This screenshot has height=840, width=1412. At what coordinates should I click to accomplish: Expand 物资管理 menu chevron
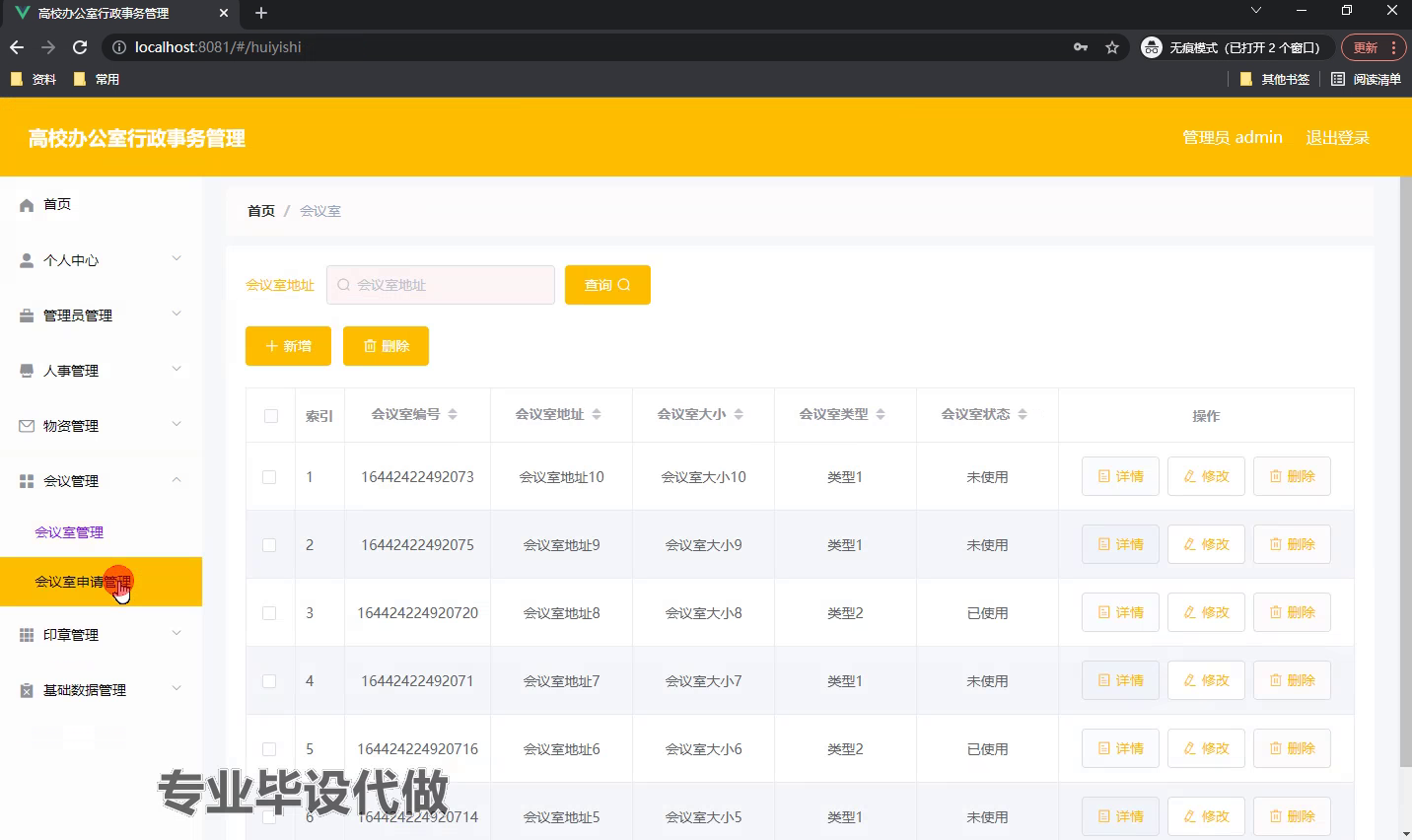[176, 424]
